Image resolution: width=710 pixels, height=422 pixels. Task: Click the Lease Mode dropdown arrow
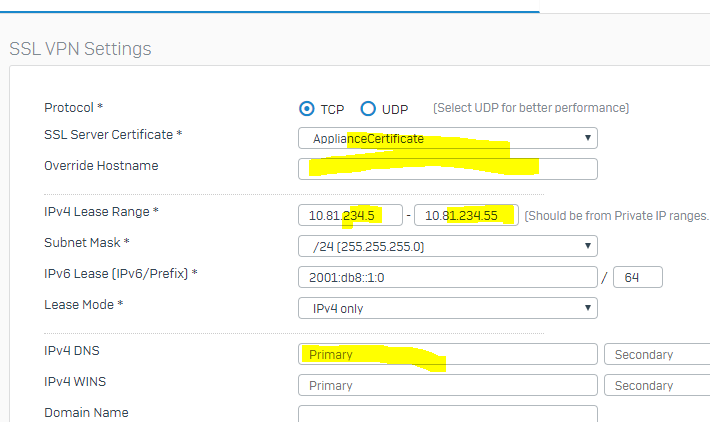pos(587,308)
